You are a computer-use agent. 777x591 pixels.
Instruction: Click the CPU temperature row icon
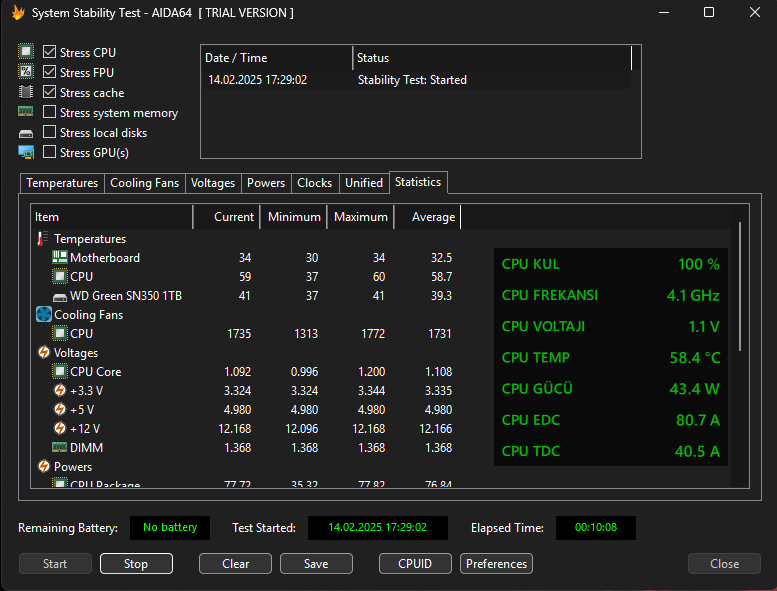click(59, 276)
